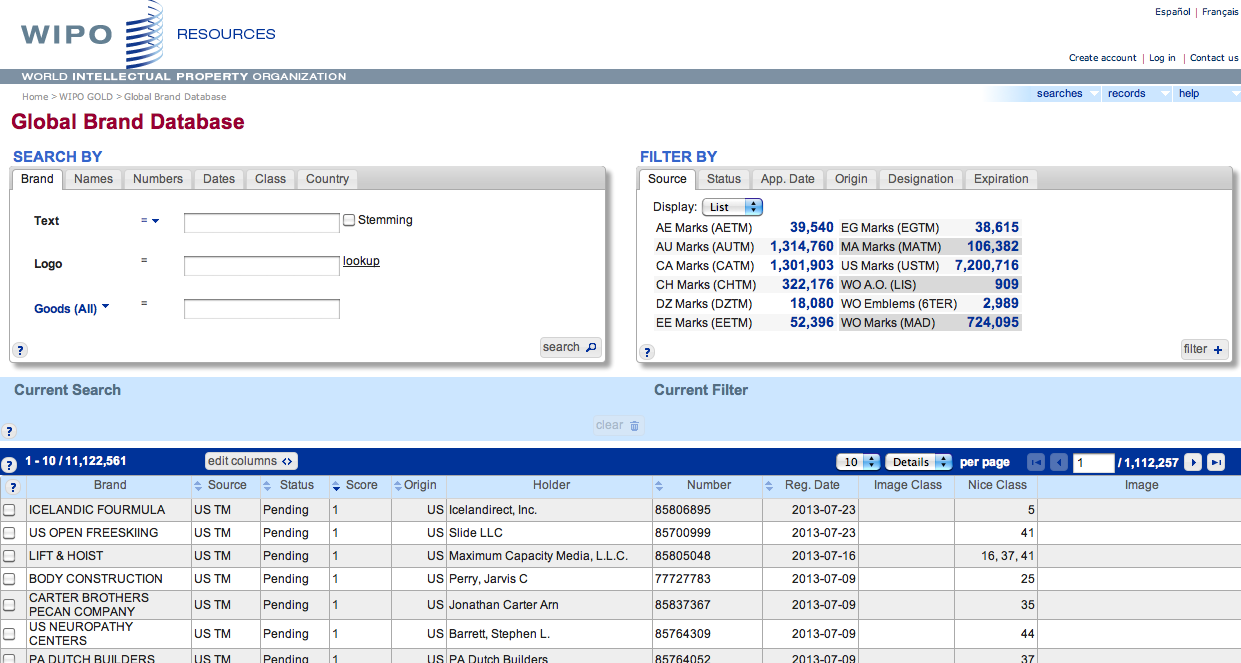Image resolution: width=1241 pixels, height=663 pixels.
Task: Tick the US NEUROPATHY CENTERS row checkbox
Action: click(9, 634)
